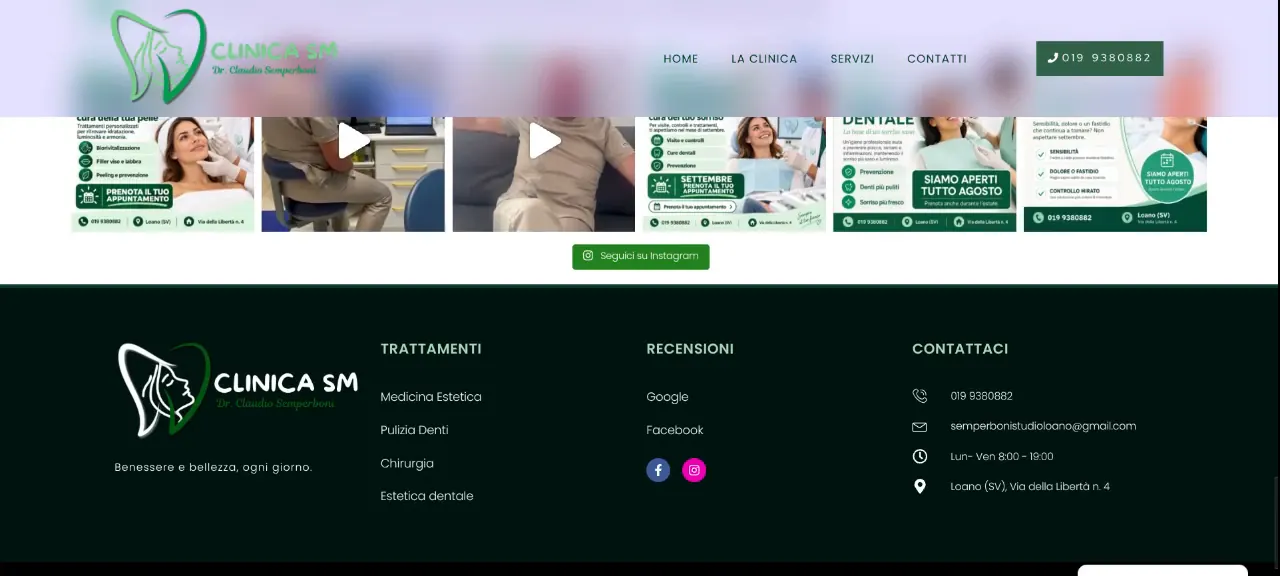Click the Seguici su Instagram button
Image resolution: width=1280 pixels, height=576 pixels.
click(641, 256)
